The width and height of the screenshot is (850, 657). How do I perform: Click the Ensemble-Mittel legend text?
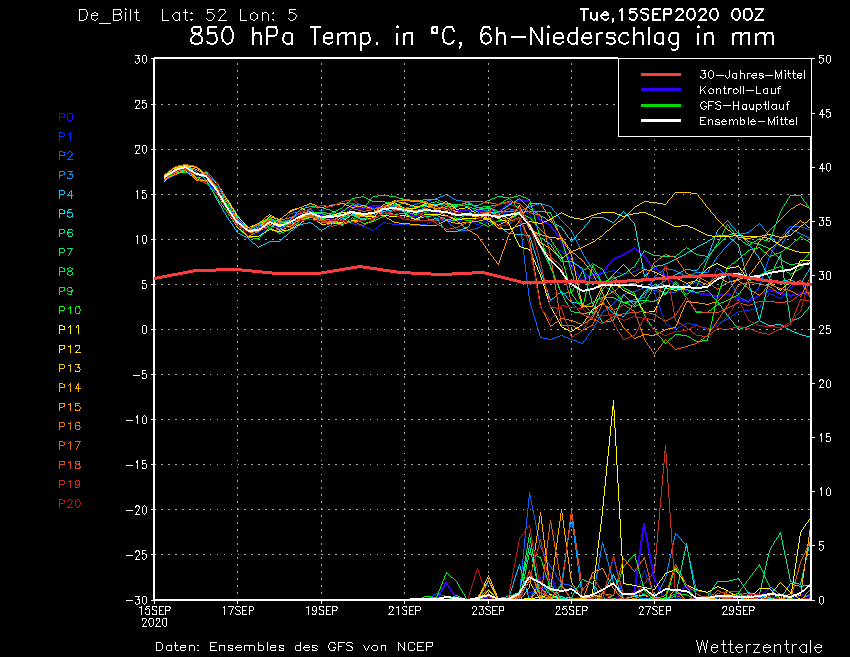[x=748, y=121]
